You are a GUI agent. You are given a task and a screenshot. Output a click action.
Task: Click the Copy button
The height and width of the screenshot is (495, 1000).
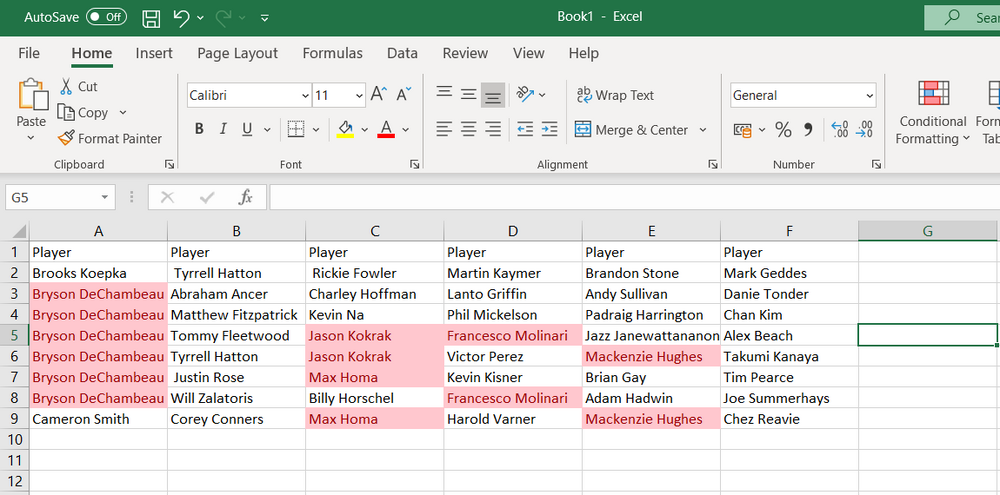click(x=84, y=112)
